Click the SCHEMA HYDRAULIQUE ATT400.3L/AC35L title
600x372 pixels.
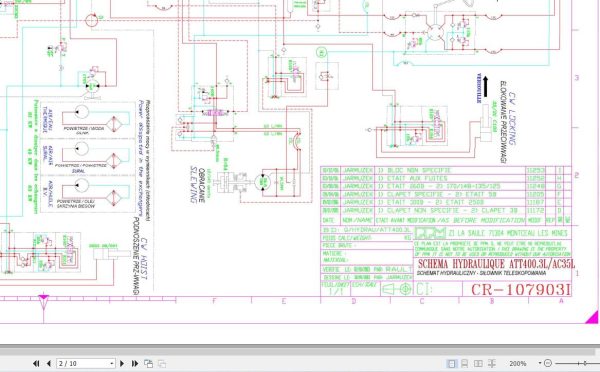(496, 264)
